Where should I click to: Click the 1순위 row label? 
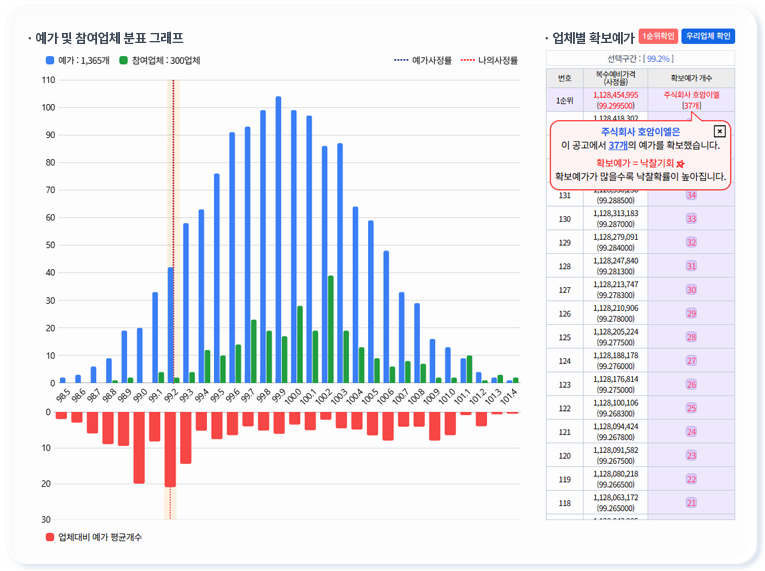point(564,101)
